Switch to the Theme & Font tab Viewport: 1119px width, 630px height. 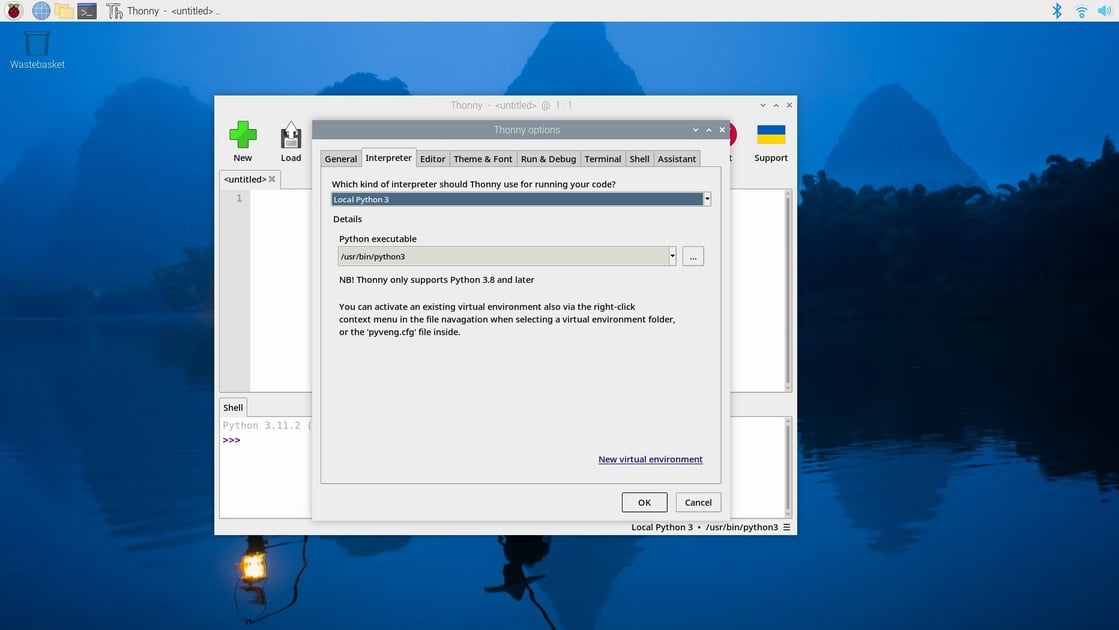click(482, 159)
